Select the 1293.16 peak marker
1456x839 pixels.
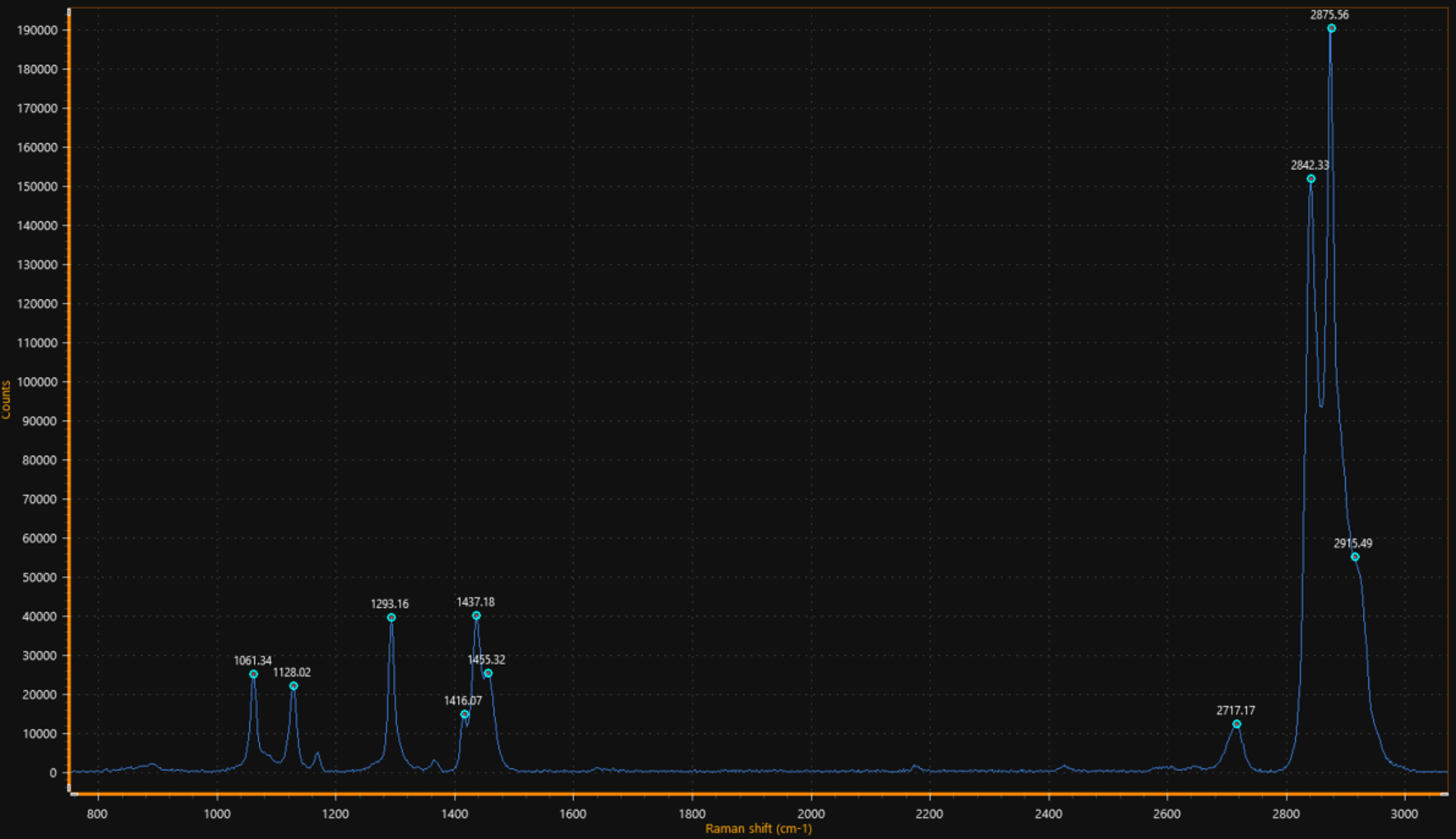point(391,617)
